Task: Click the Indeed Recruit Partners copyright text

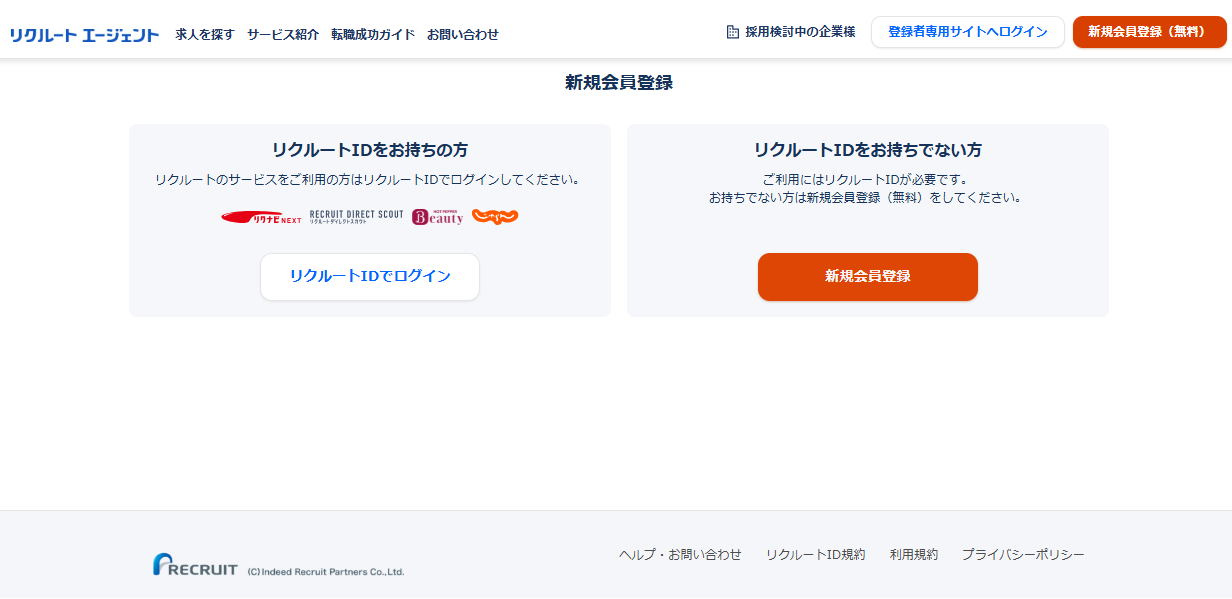Action: [x=326, y=572]
